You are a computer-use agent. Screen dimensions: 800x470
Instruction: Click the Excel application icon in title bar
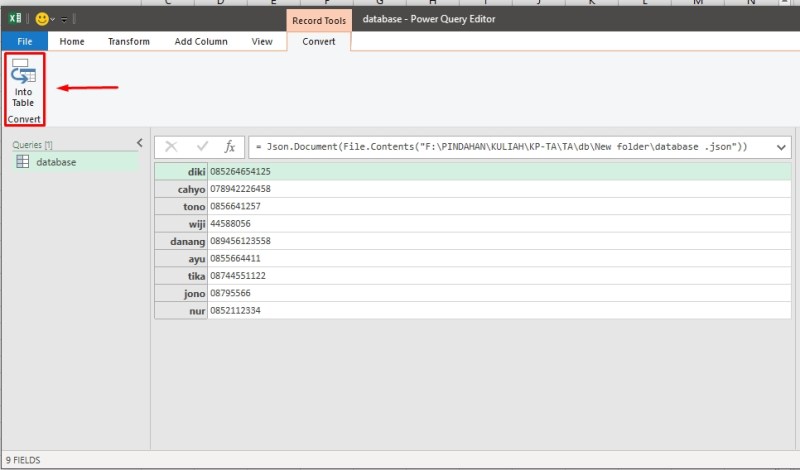coord(15,19)
